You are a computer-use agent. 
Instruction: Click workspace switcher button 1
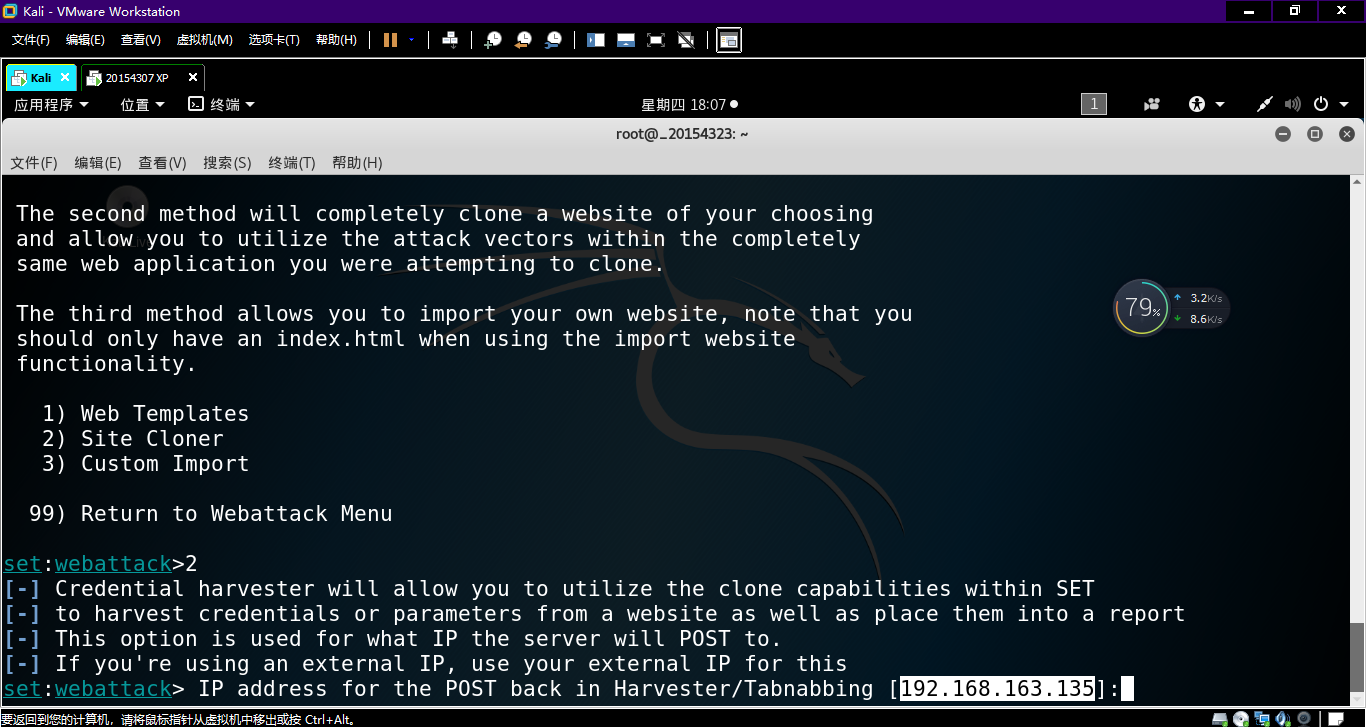(1093, 104)
